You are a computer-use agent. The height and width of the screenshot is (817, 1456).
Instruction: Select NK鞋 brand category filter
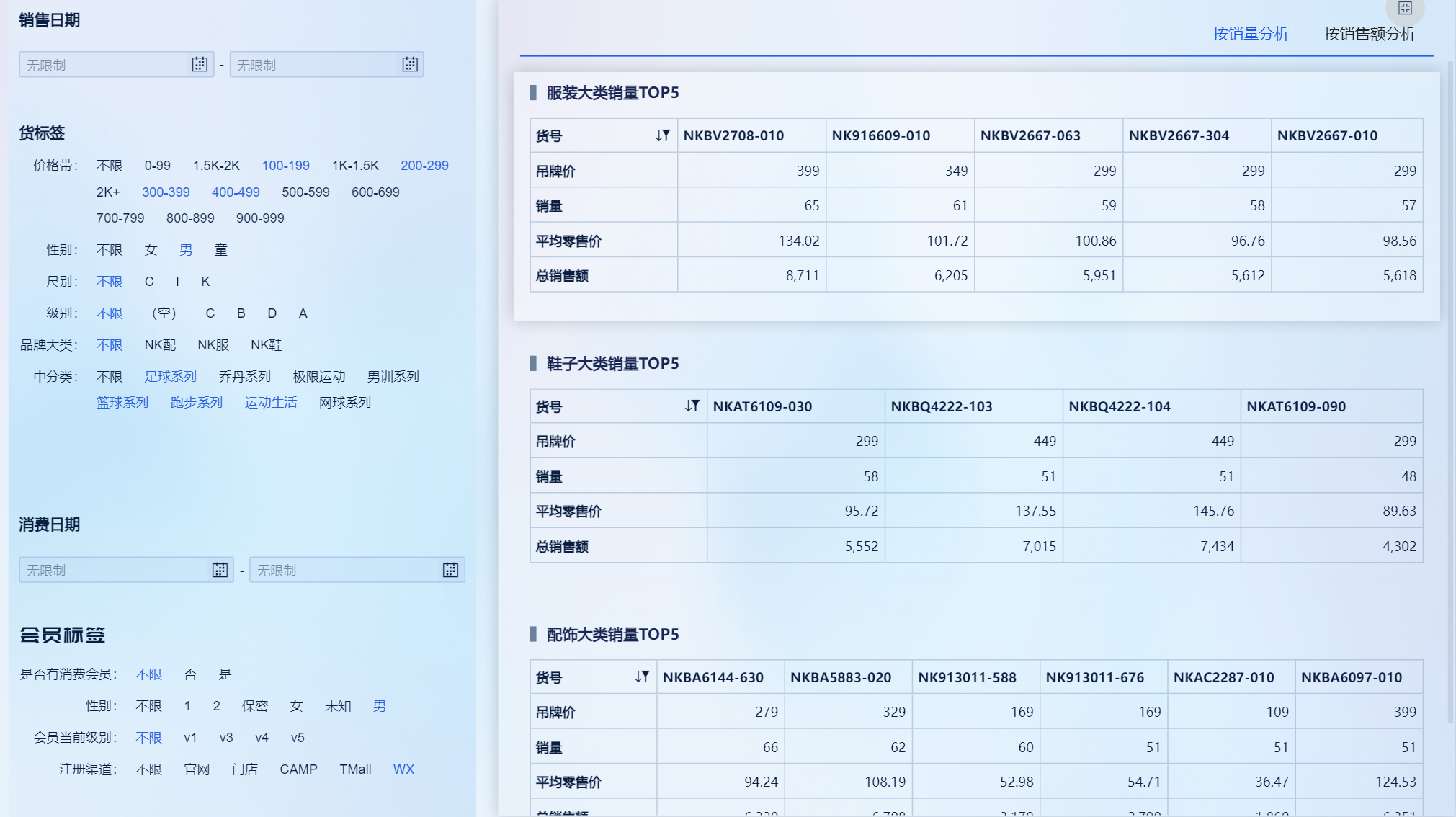pos(266,345)
